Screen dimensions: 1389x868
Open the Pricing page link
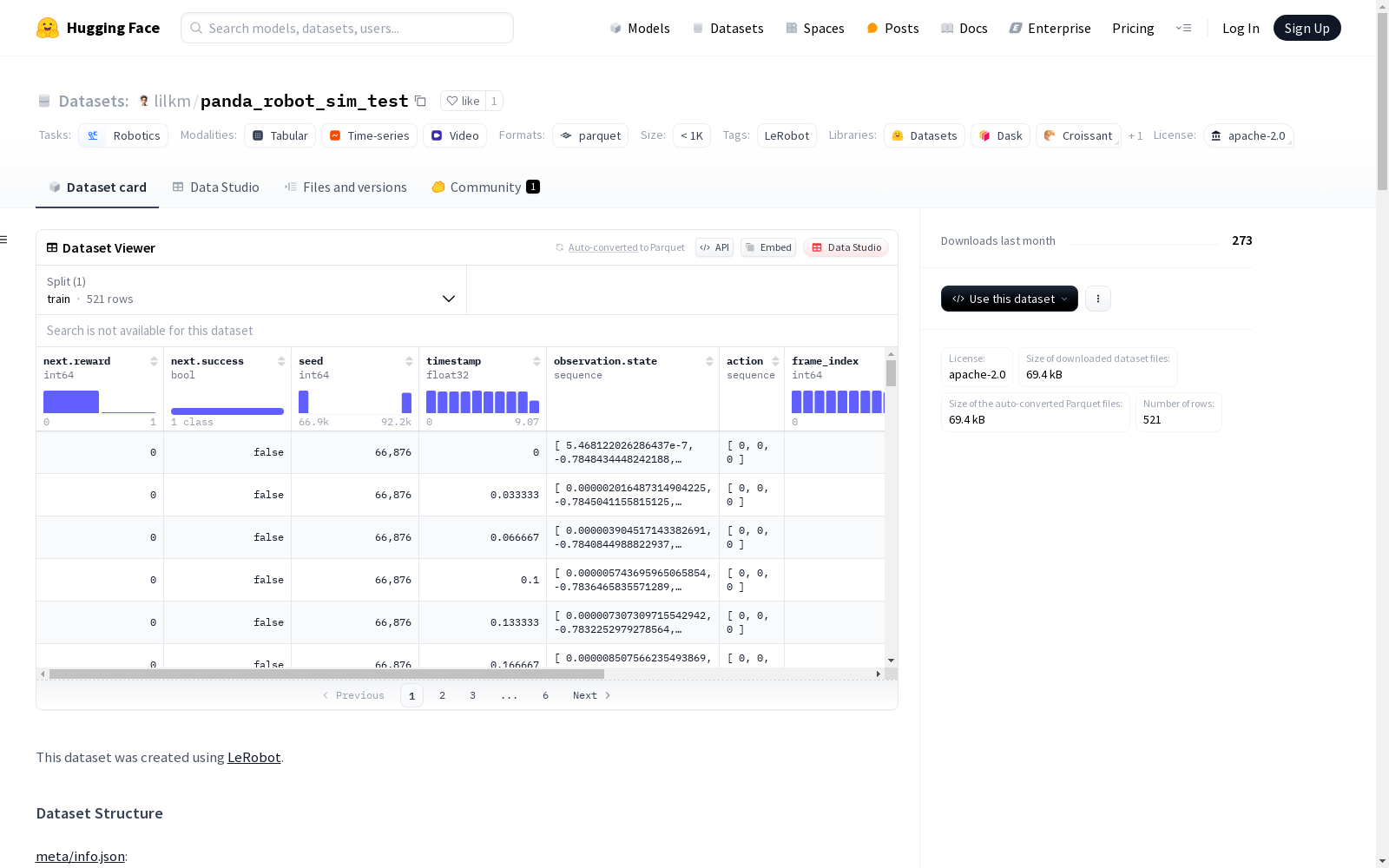click(1133, 28)
